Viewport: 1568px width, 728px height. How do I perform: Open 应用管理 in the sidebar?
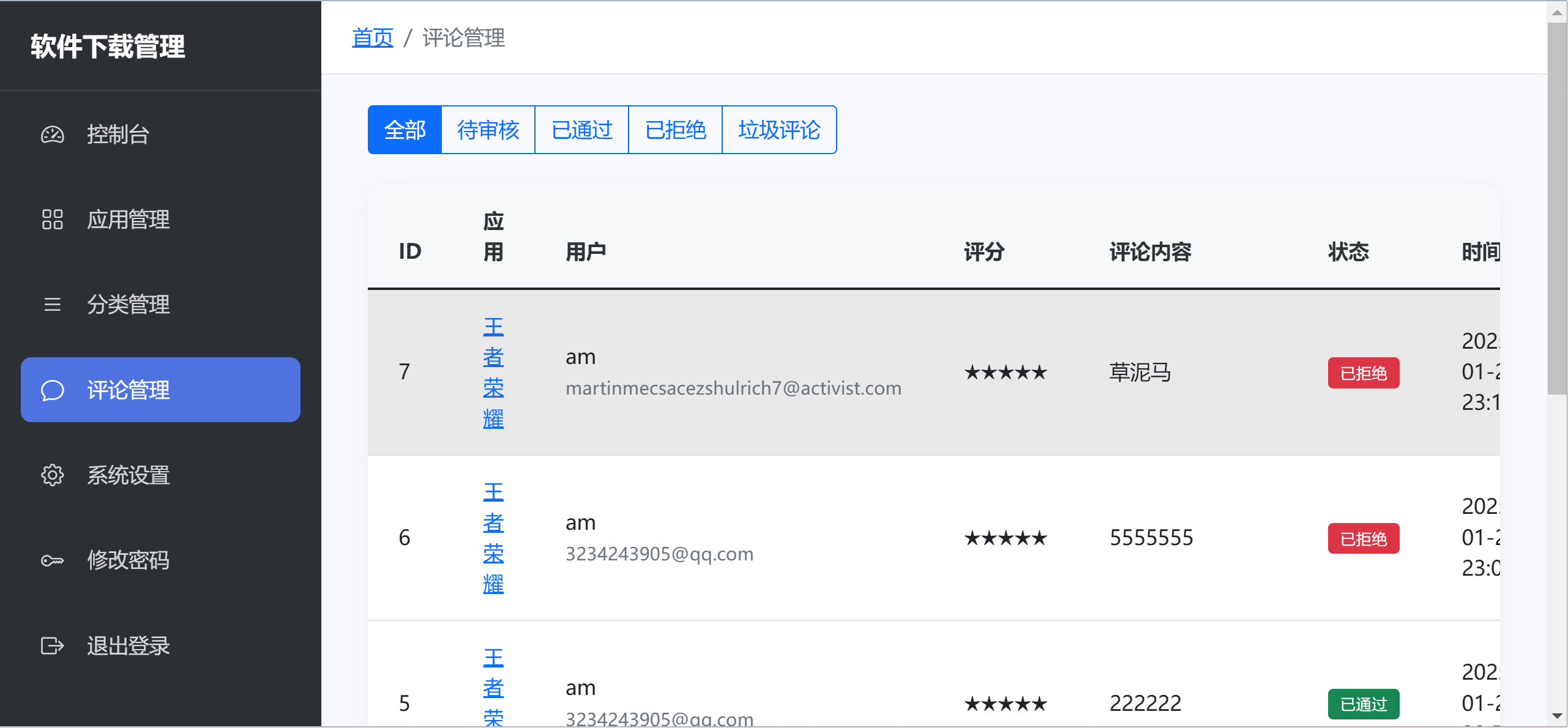coord(128,219)
